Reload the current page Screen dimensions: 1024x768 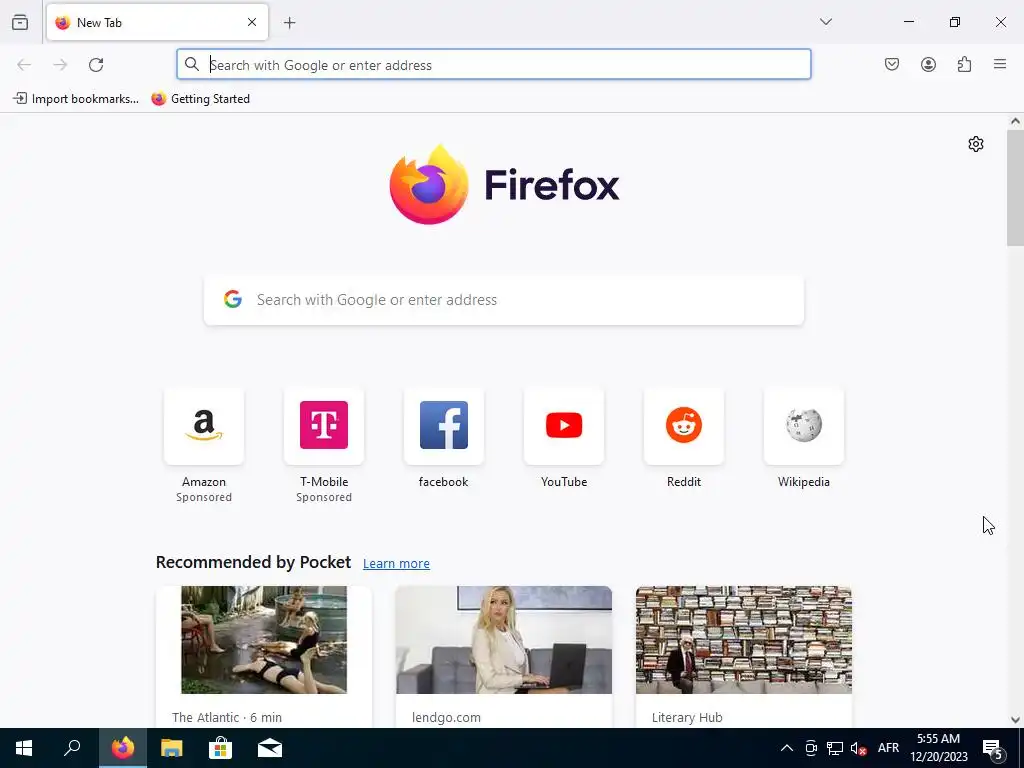click(x=96, y=65)
